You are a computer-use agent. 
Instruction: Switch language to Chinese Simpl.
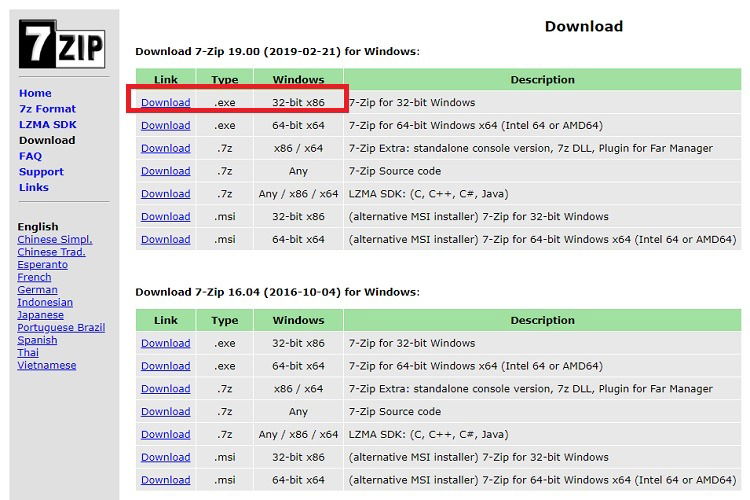[x=55, y=240]
